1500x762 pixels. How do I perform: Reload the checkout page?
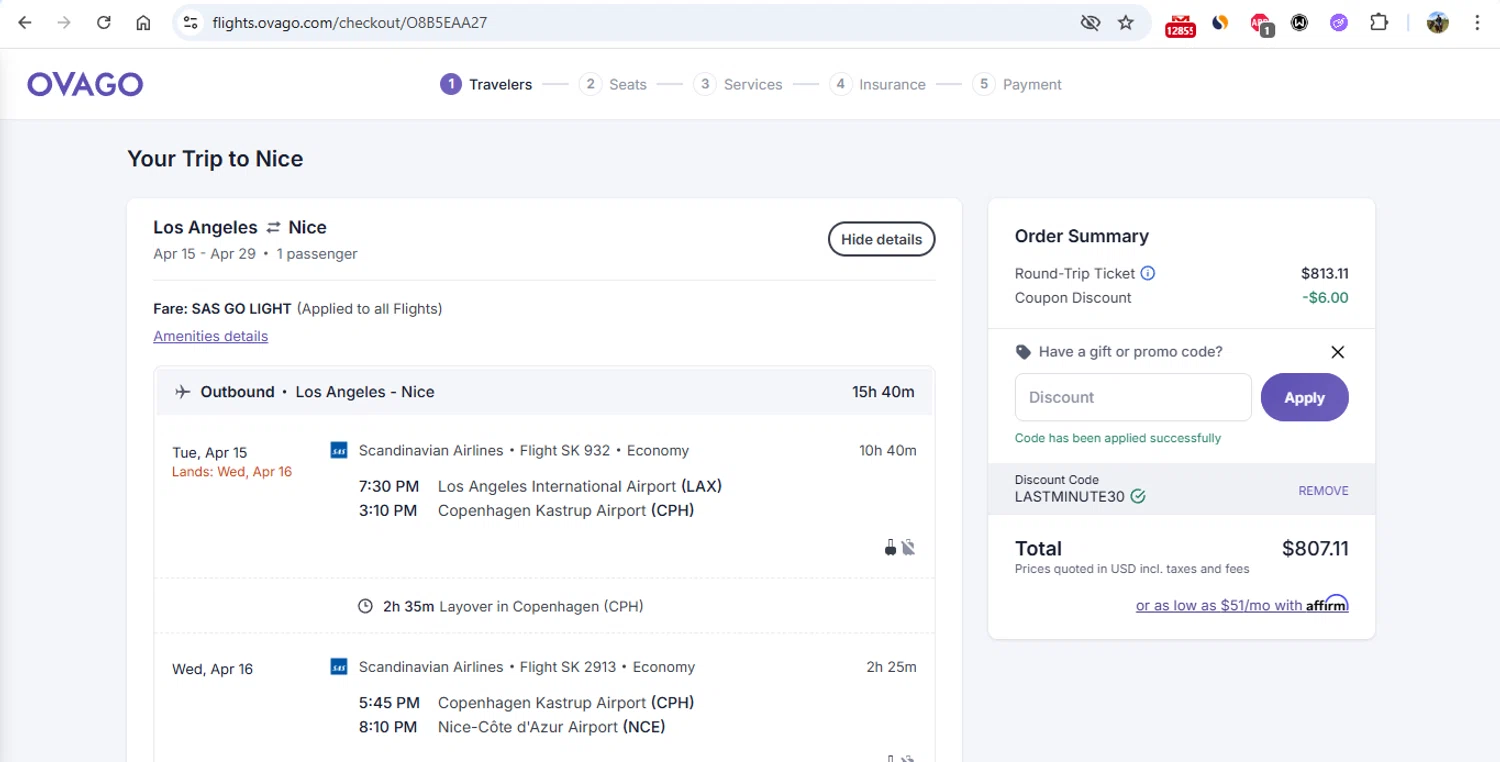click(104, 22)
